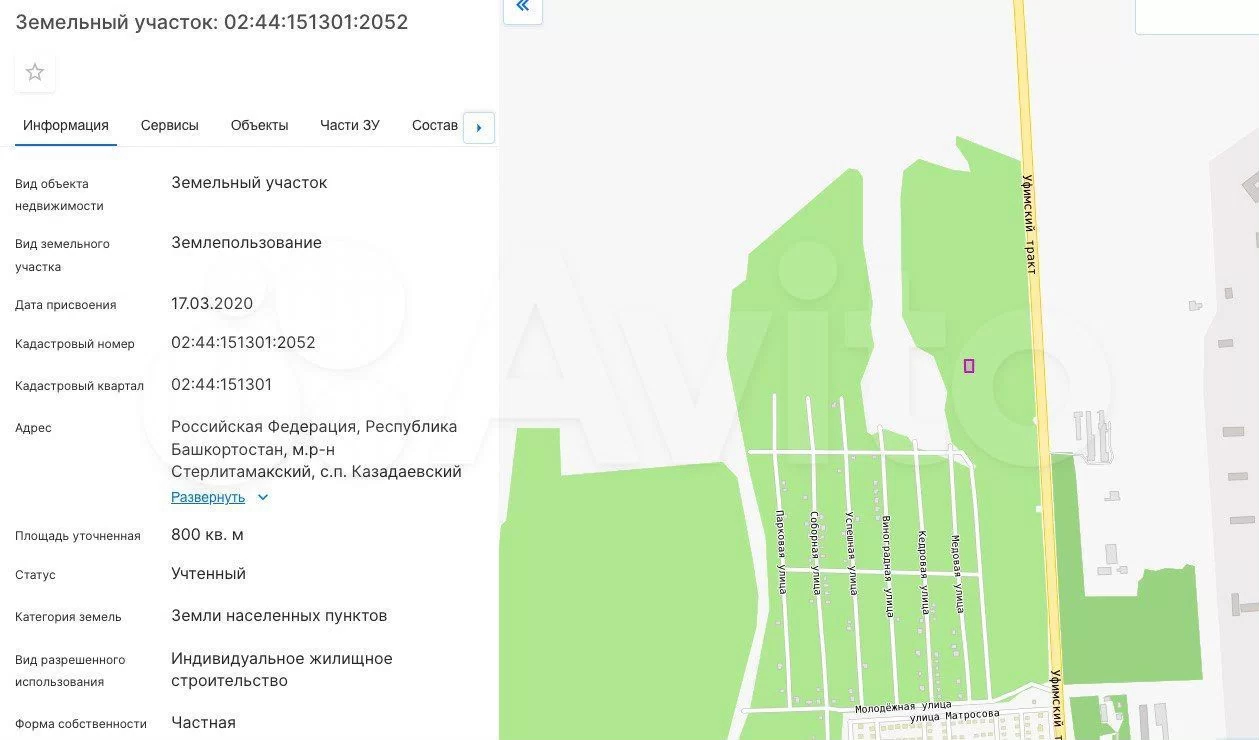Select the Объекты tab

tap(259, 125)
